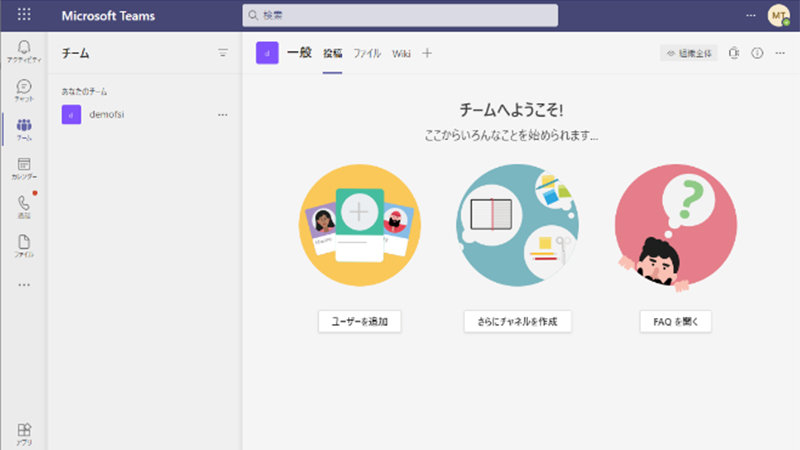
Task: Click the FAQ question mark illustration
Action: (676, 228)
